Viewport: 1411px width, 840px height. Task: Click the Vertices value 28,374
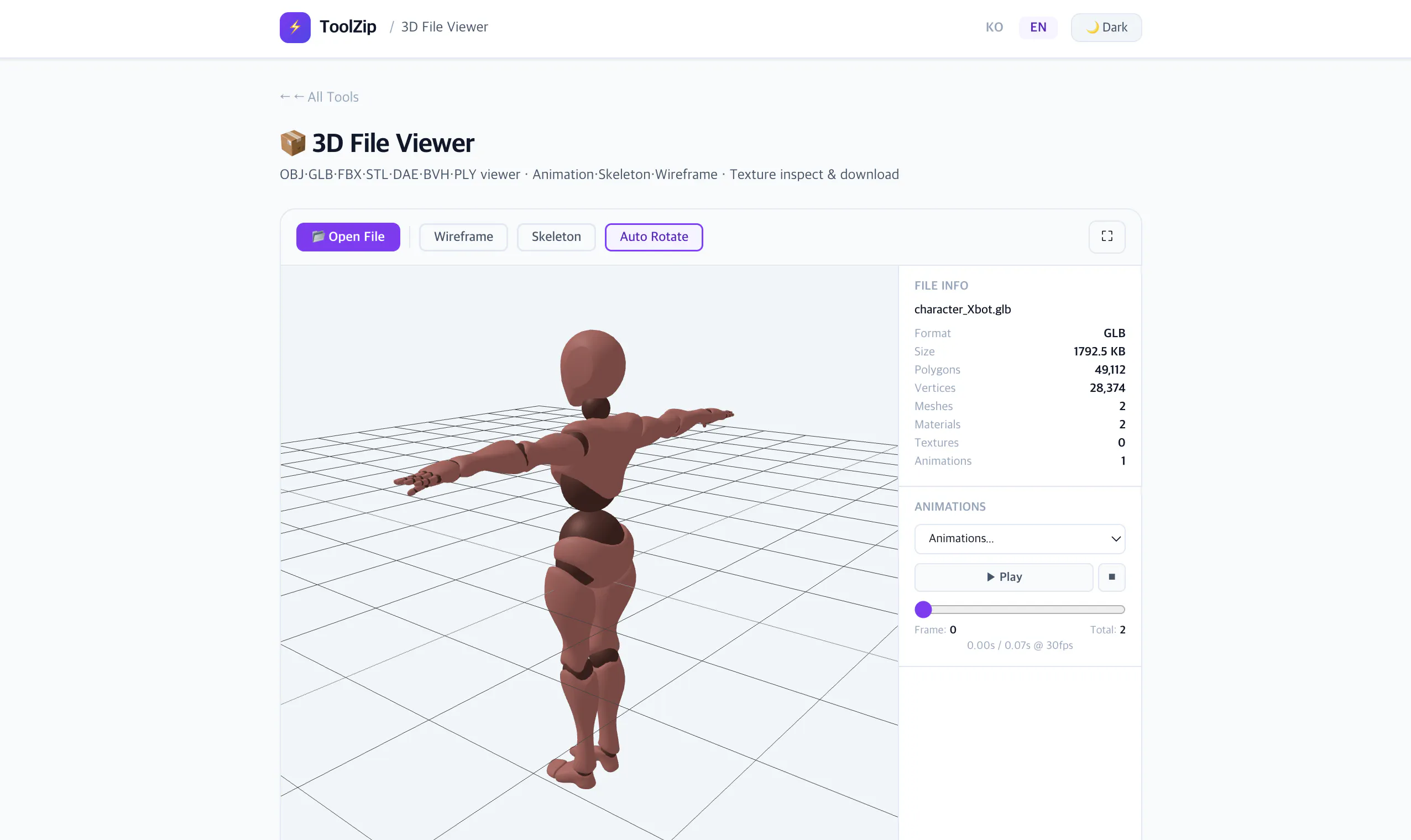pos(1107,388)
